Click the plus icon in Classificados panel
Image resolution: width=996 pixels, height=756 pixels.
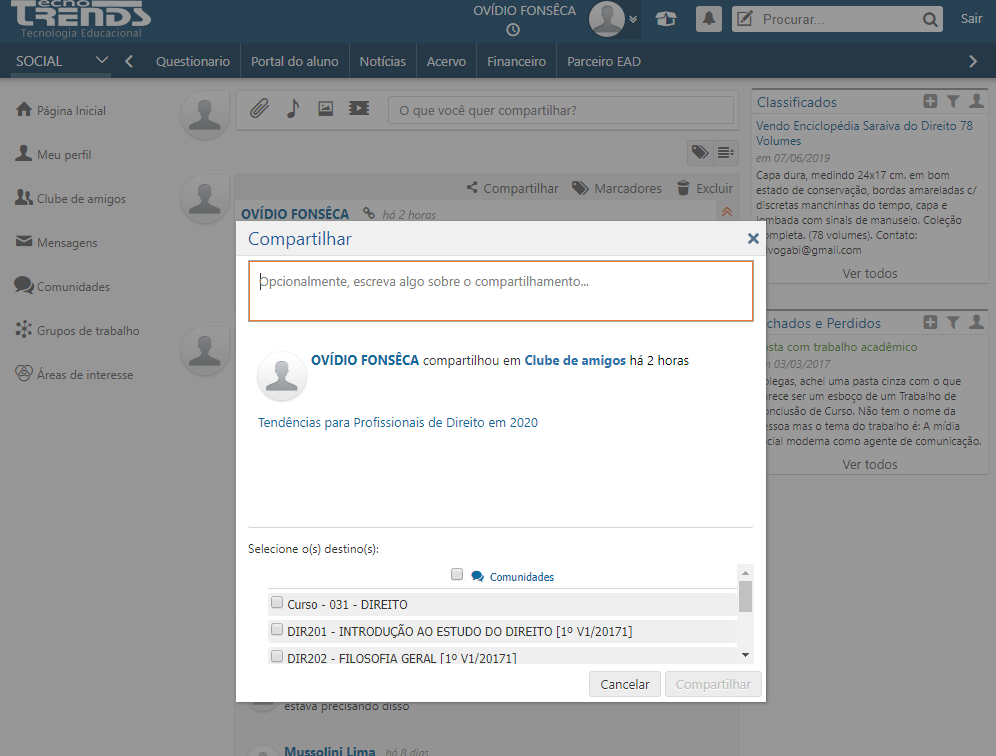tap(930, 101)
